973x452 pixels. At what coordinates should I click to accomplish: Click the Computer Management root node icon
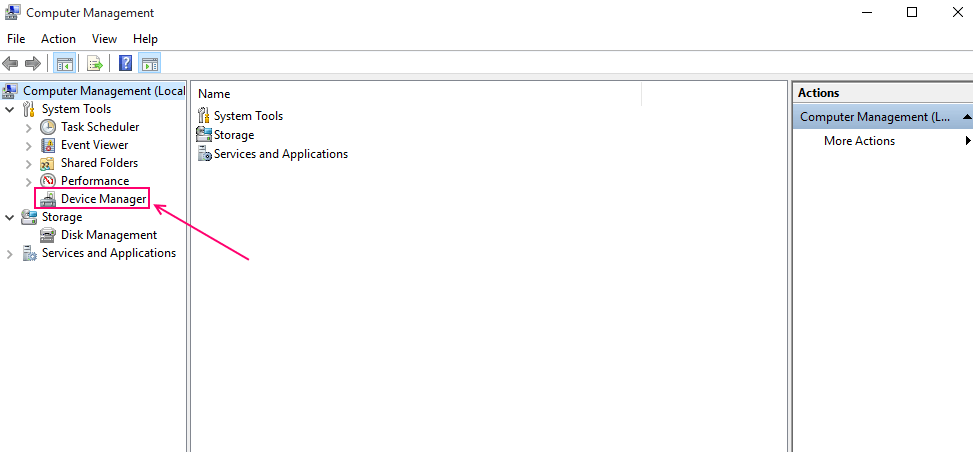point(10,91)
